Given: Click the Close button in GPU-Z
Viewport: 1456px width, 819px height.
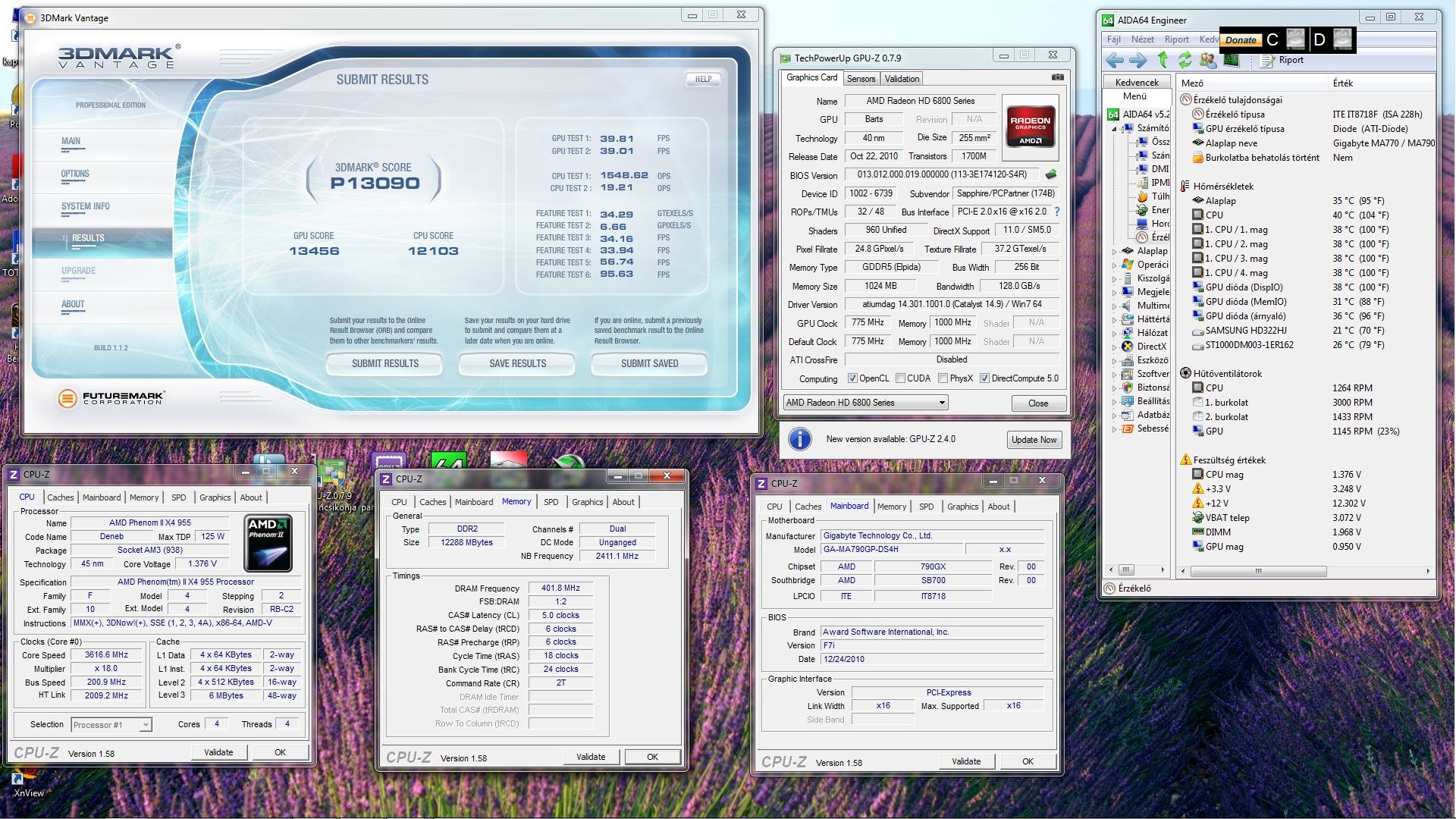Looking at the screenshot, I should point(1038,403).
